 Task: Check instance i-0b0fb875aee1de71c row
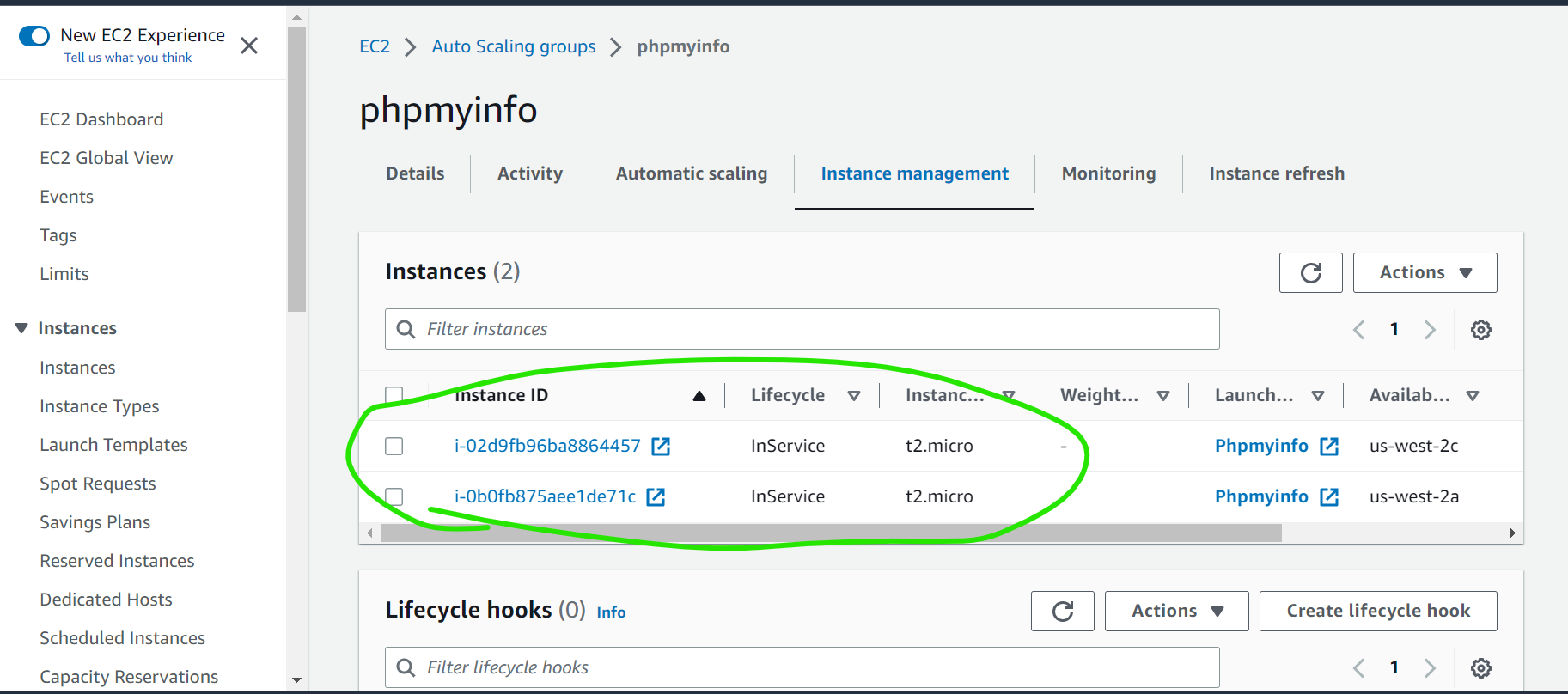click(394, 496)
